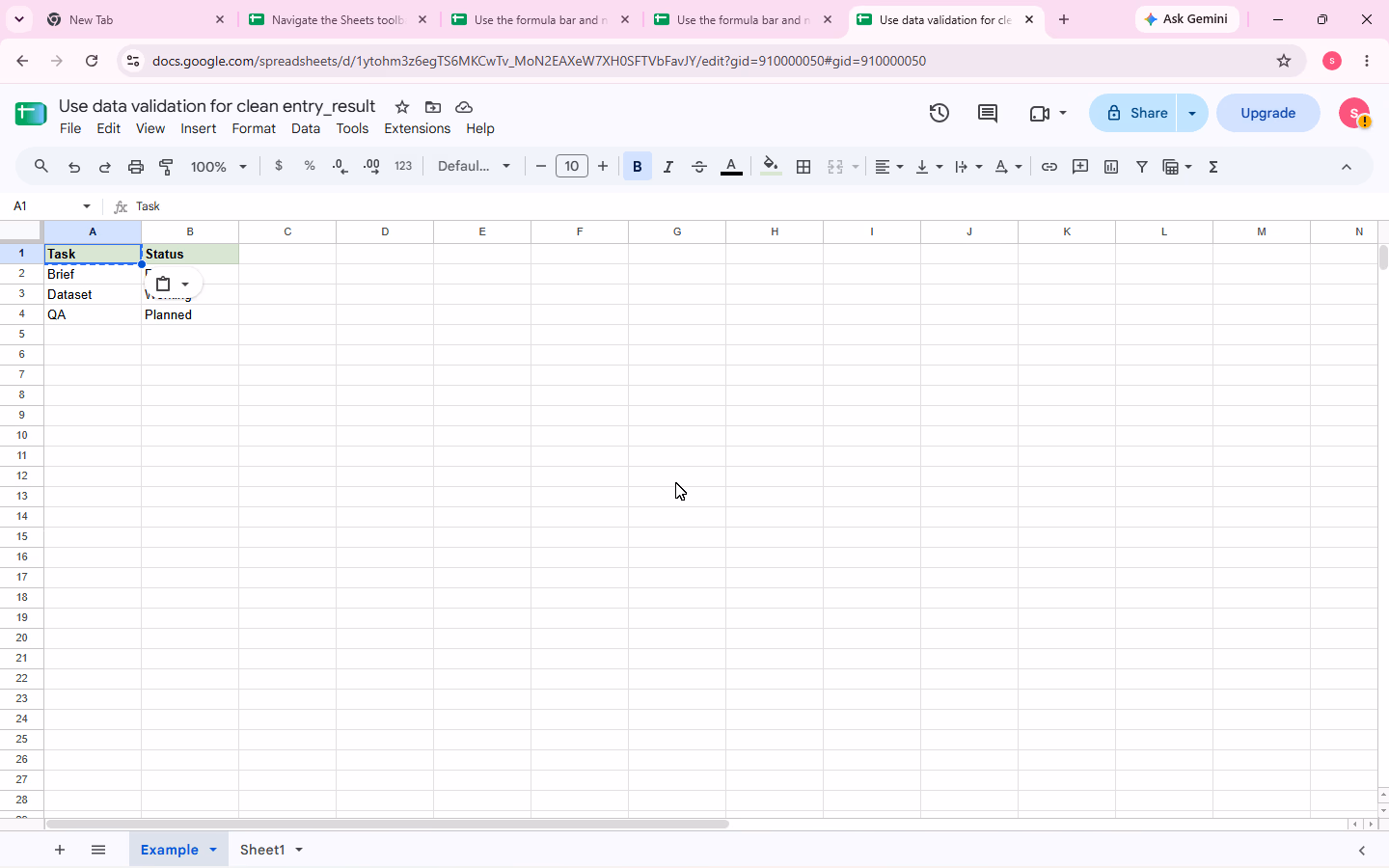Open fill color picker
The width and height of the screenshot is (1389, 868).
pyautogui.click(x=771, y=167)
